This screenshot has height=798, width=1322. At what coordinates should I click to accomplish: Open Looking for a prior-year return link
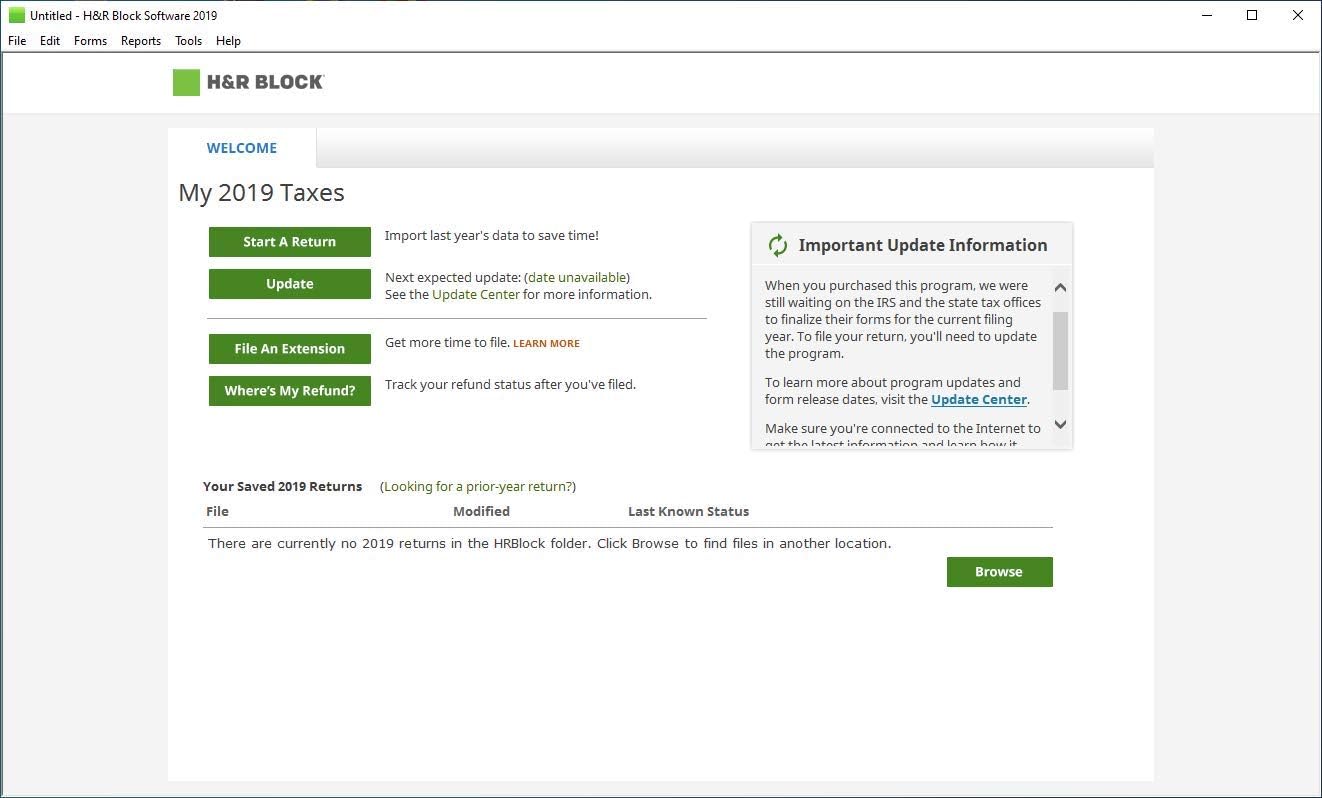click(478, 486)
